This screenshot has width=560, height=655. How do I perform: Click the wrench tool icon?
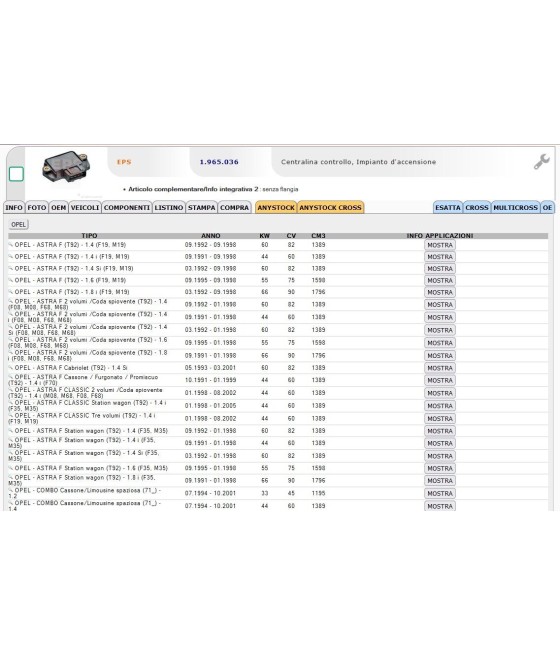click(541, 162)
